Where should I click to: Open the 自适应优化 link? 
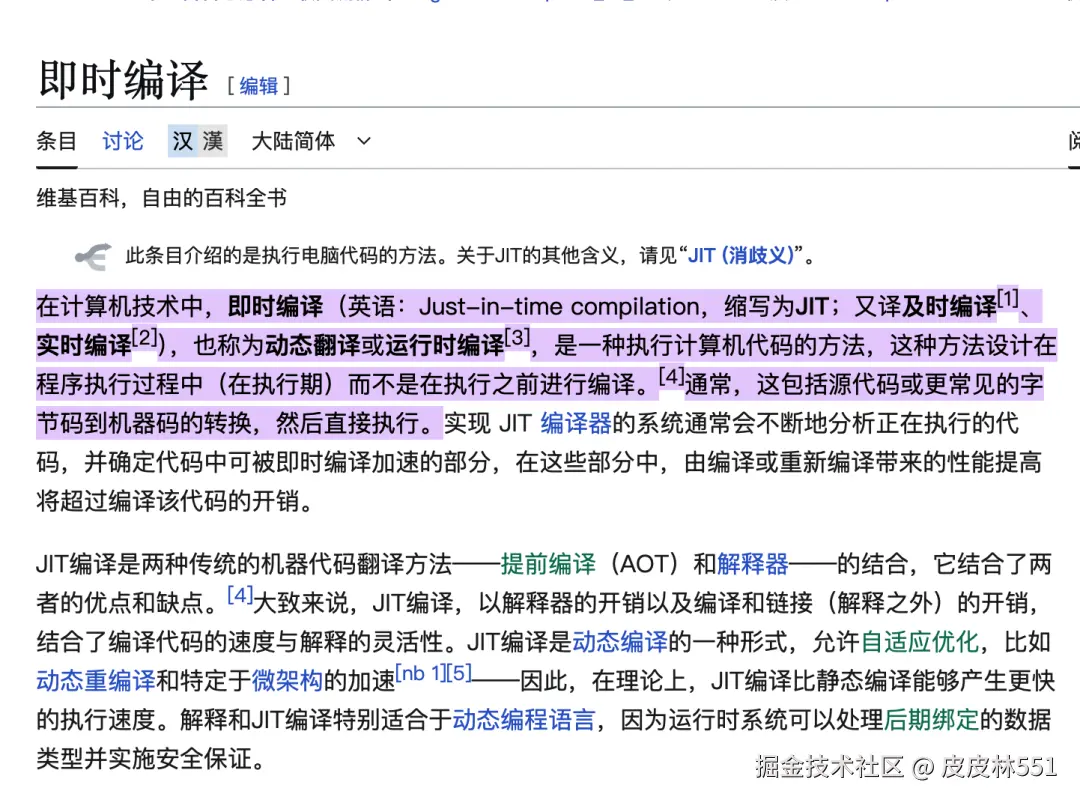point(921,641)
